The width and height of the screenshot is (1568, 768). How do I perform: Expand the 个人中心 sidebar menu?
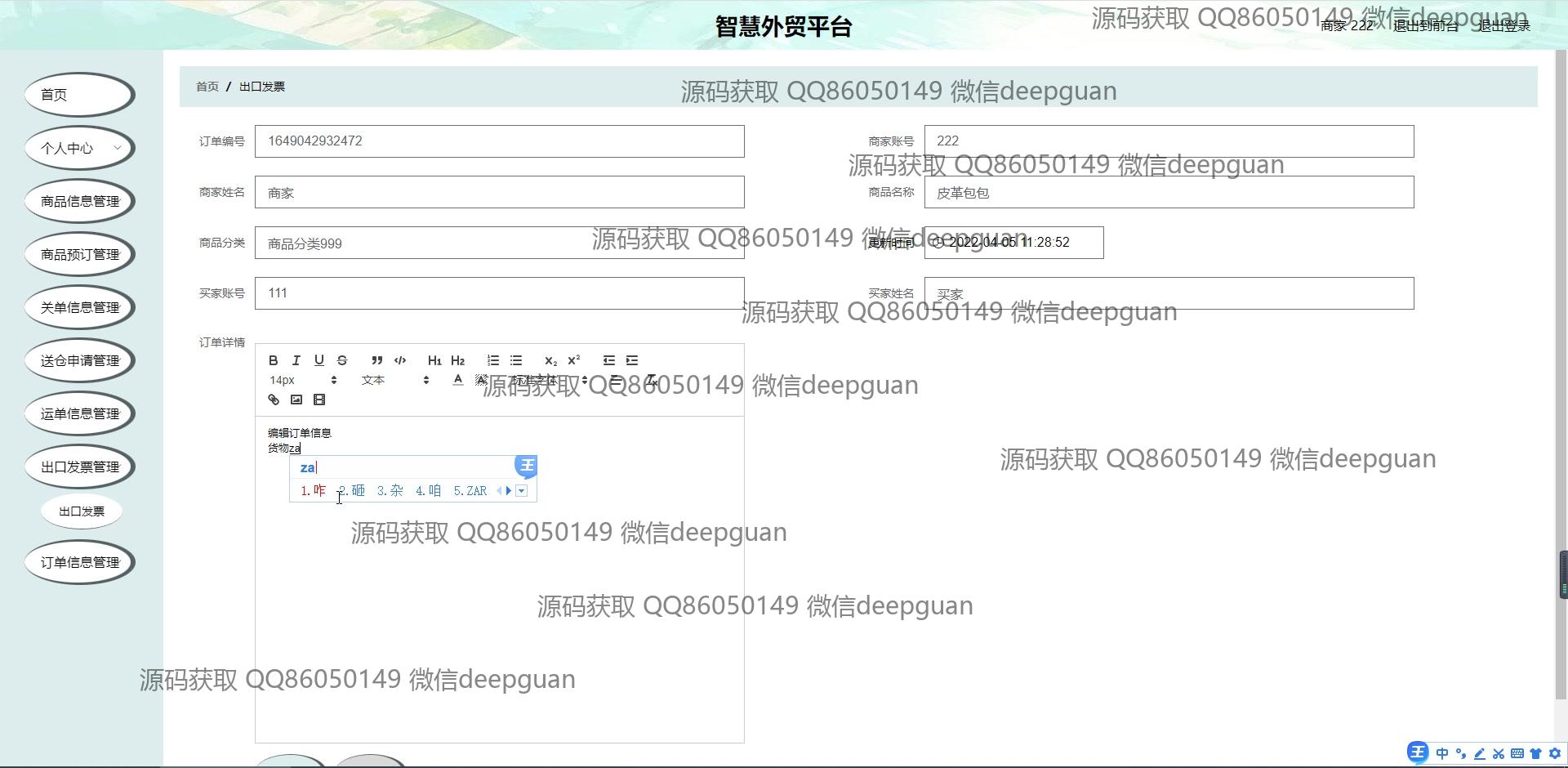(x=79, y=148)
